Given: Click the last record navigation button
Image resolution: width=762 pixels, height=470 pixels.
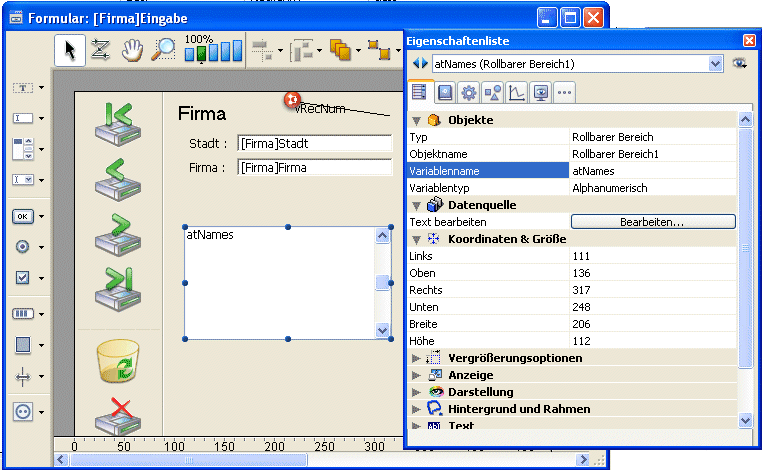Looking at the screenshot, I should (119, 289).
